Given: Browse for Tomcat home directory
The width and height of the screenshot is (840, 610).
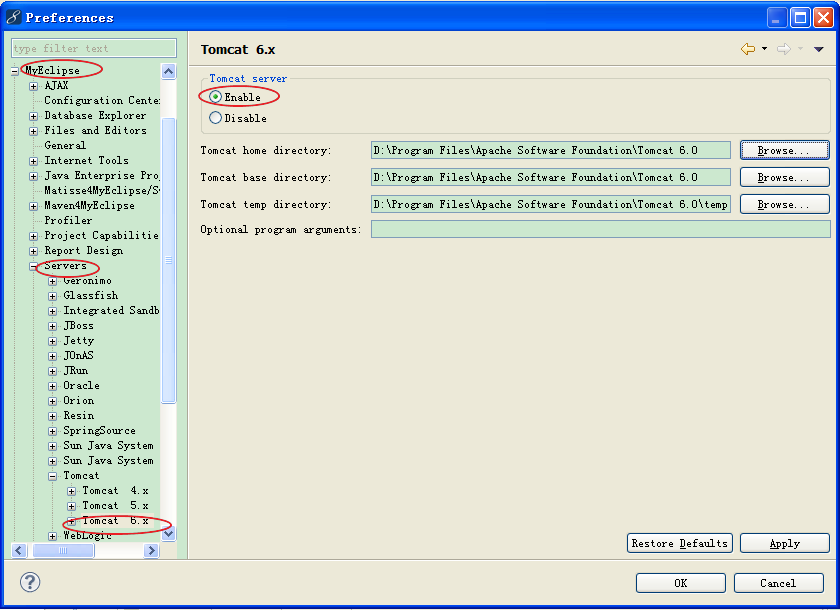Looking at the screenshot, I should click(784, 150).
